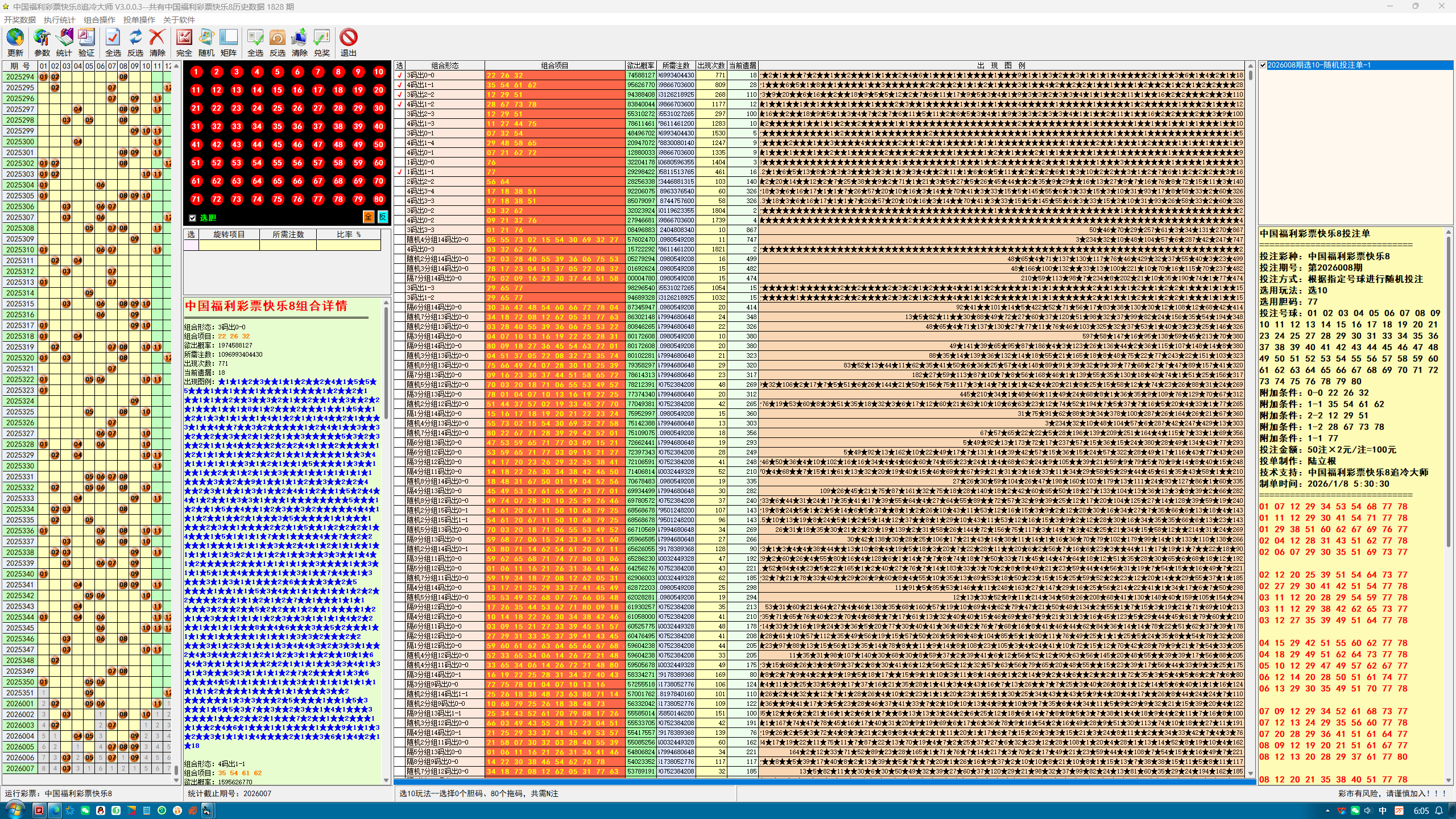Open the 参数 parameters tool icon
1456x819 pixels.
(42, 38)
